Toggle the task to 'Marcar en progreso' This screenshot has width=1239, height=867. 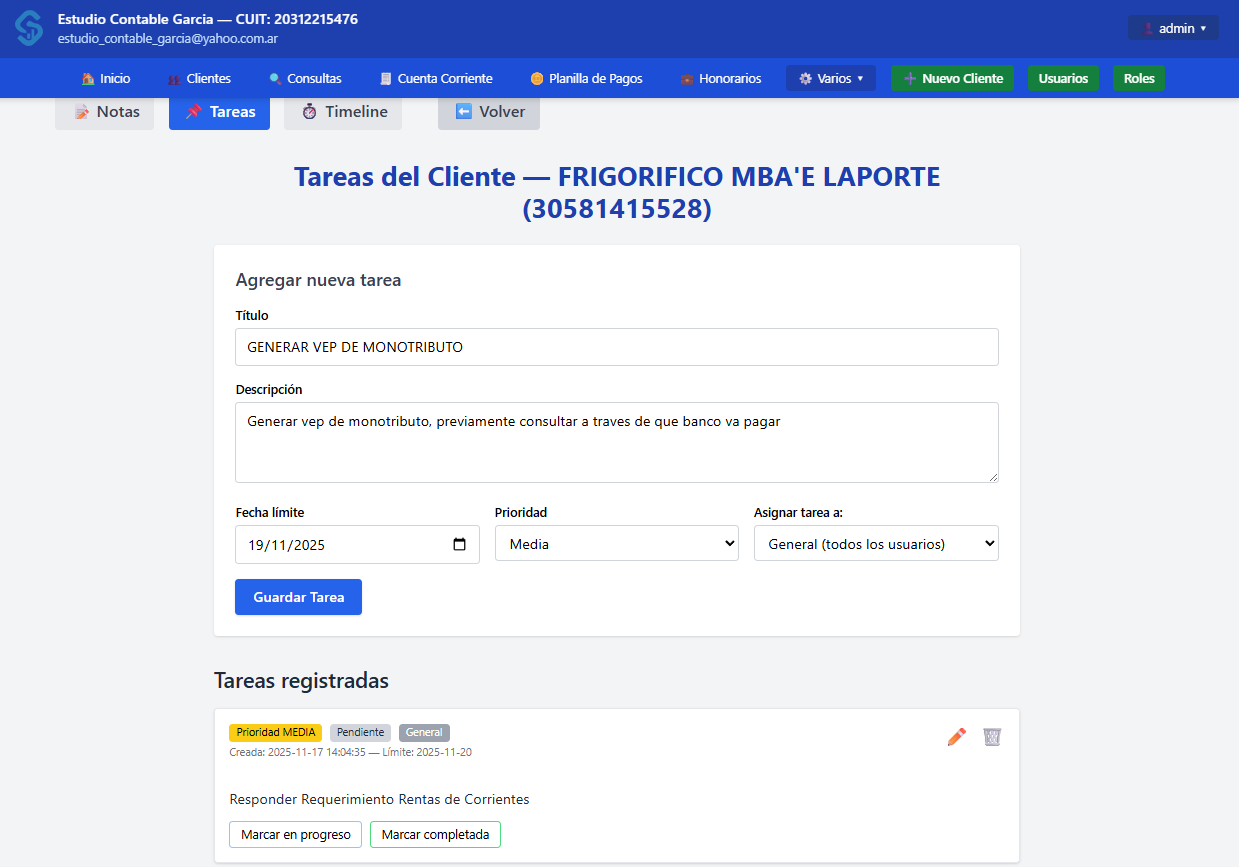tap(295, 834)
